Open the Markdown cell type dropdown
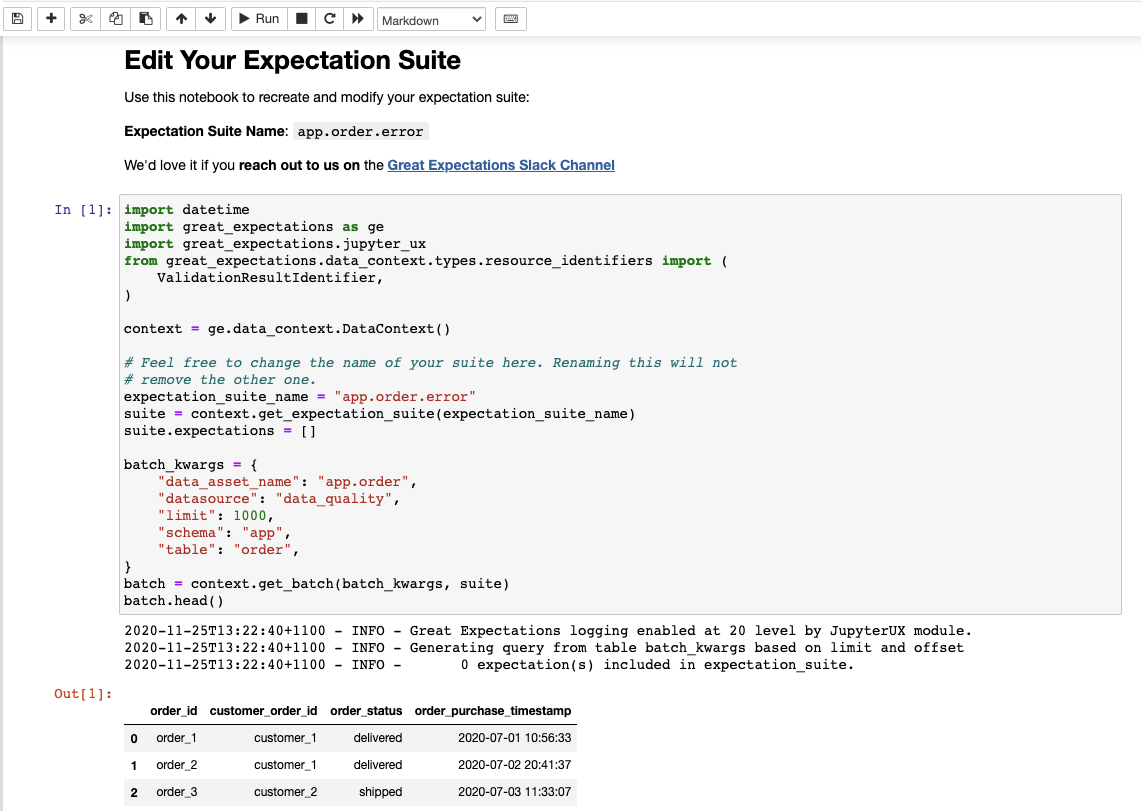The image size is (1141, 811). (x=432, y=20)
